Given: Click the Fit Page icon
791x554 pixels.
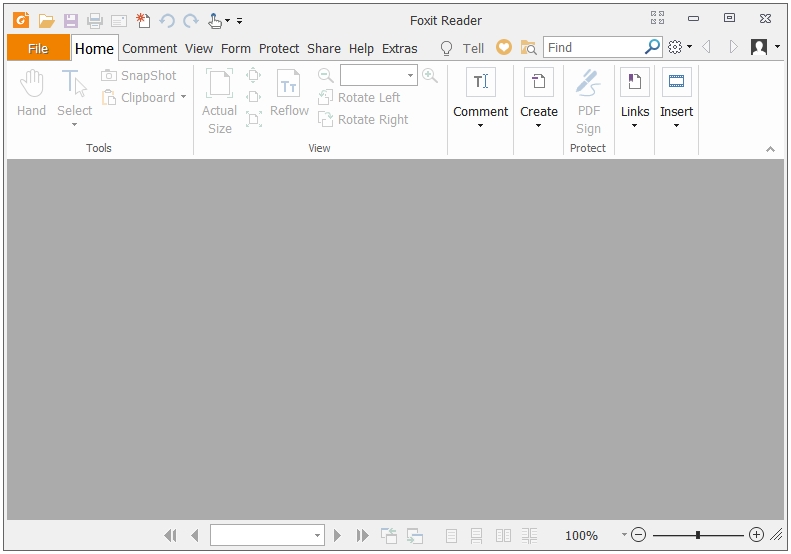Looking at the screenshot, I should click(254, 76).
